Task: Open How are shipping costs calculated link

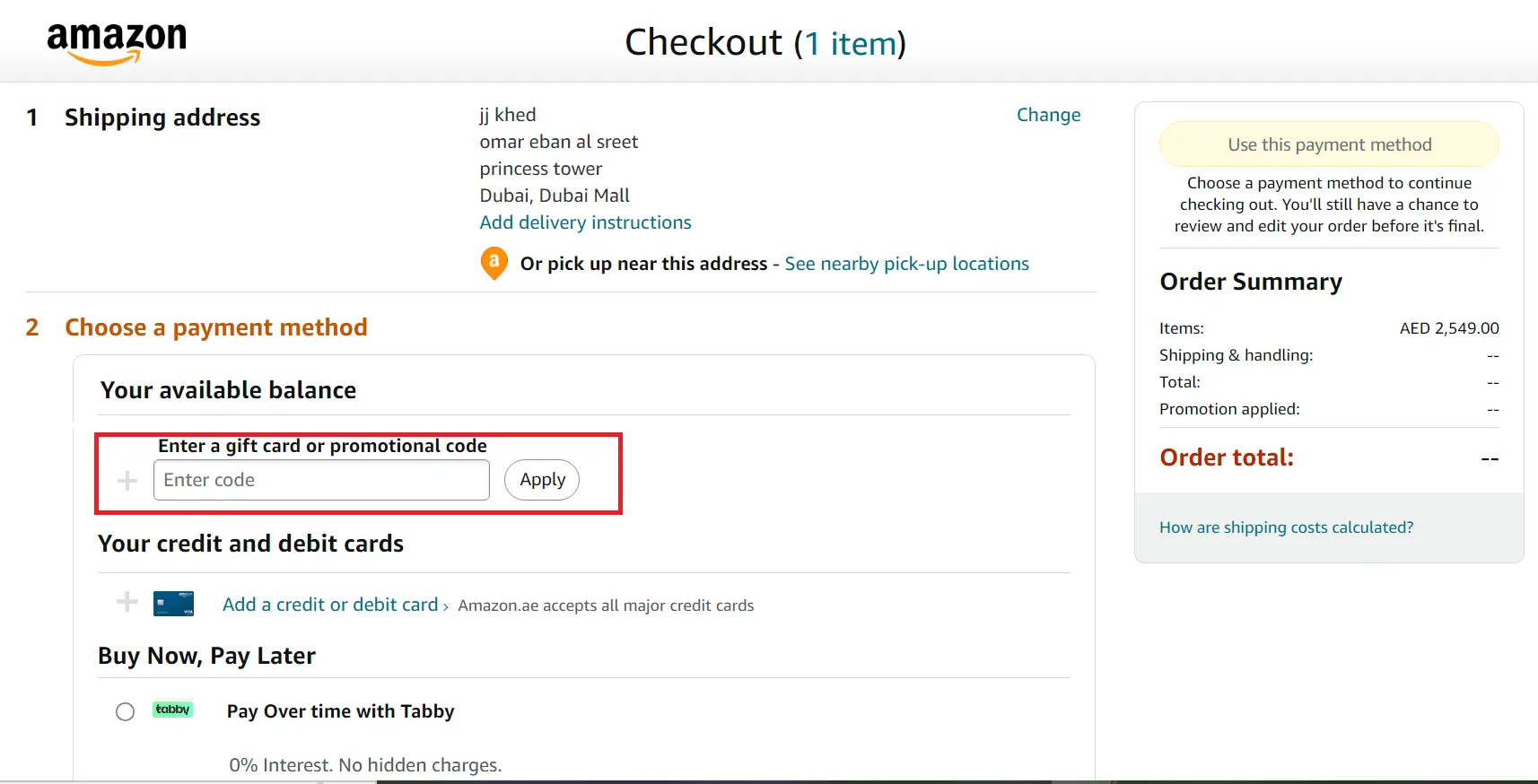Action: pos(1286,527)
